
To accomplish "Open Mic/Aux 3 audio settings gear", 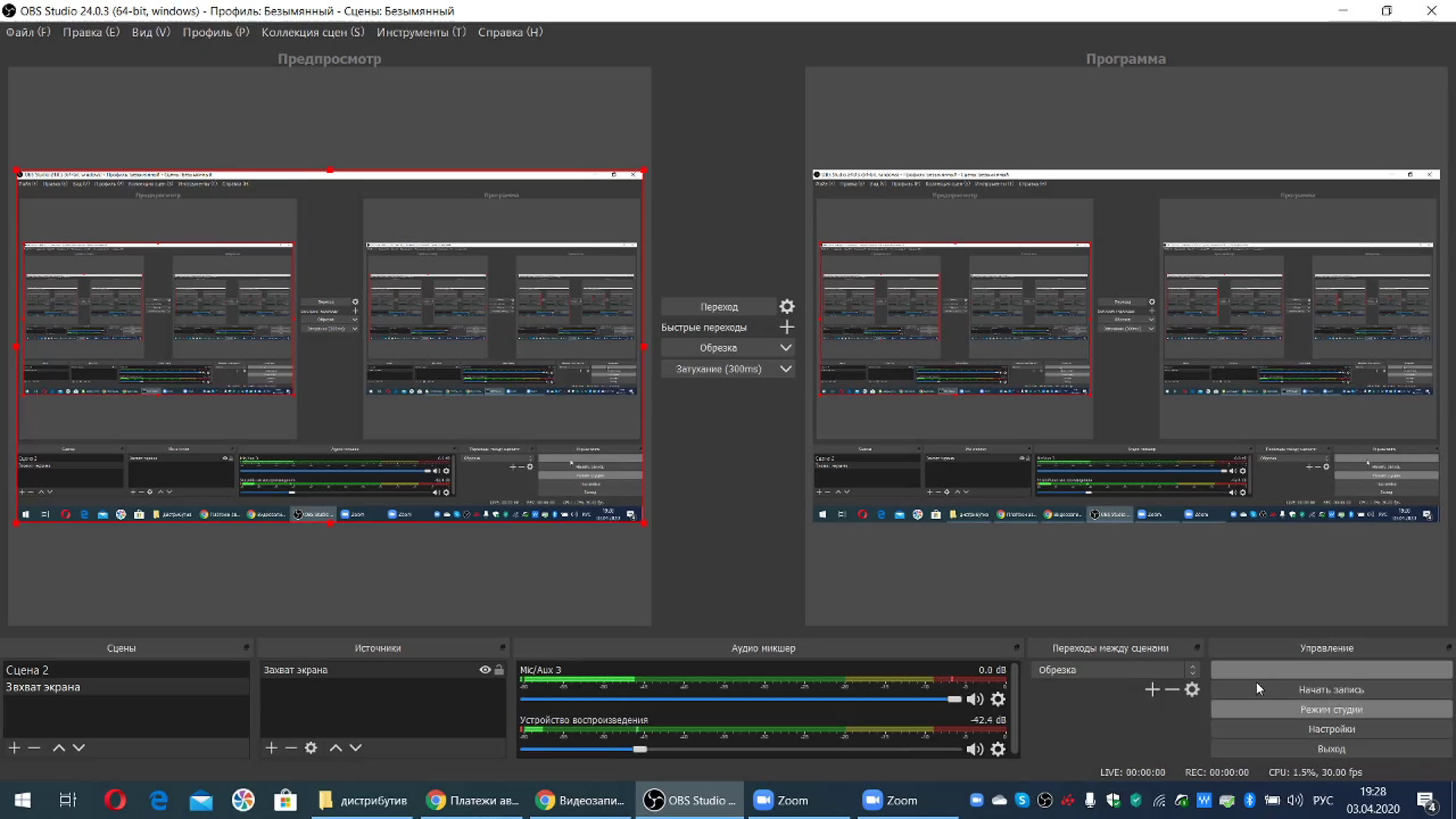I will pos(998,699).
